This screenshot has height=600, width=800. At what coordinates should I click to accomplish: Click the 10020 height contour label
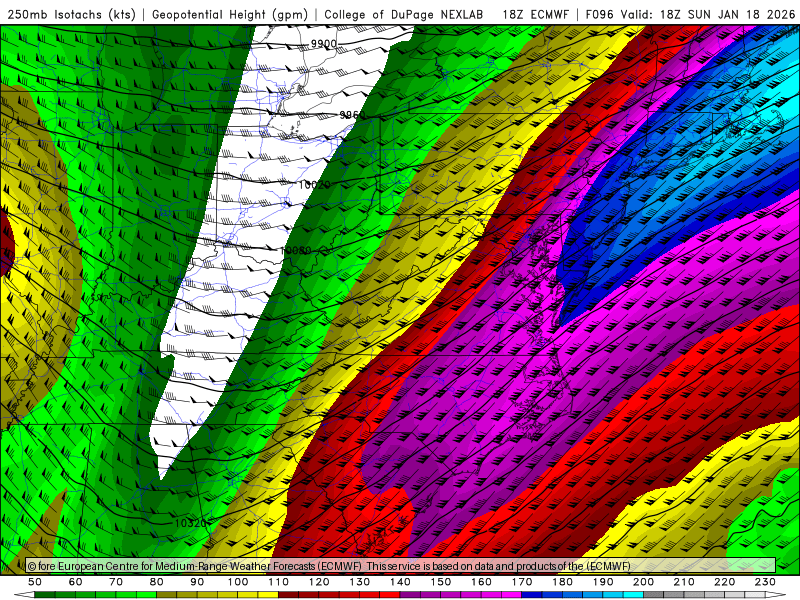(315, 185)
